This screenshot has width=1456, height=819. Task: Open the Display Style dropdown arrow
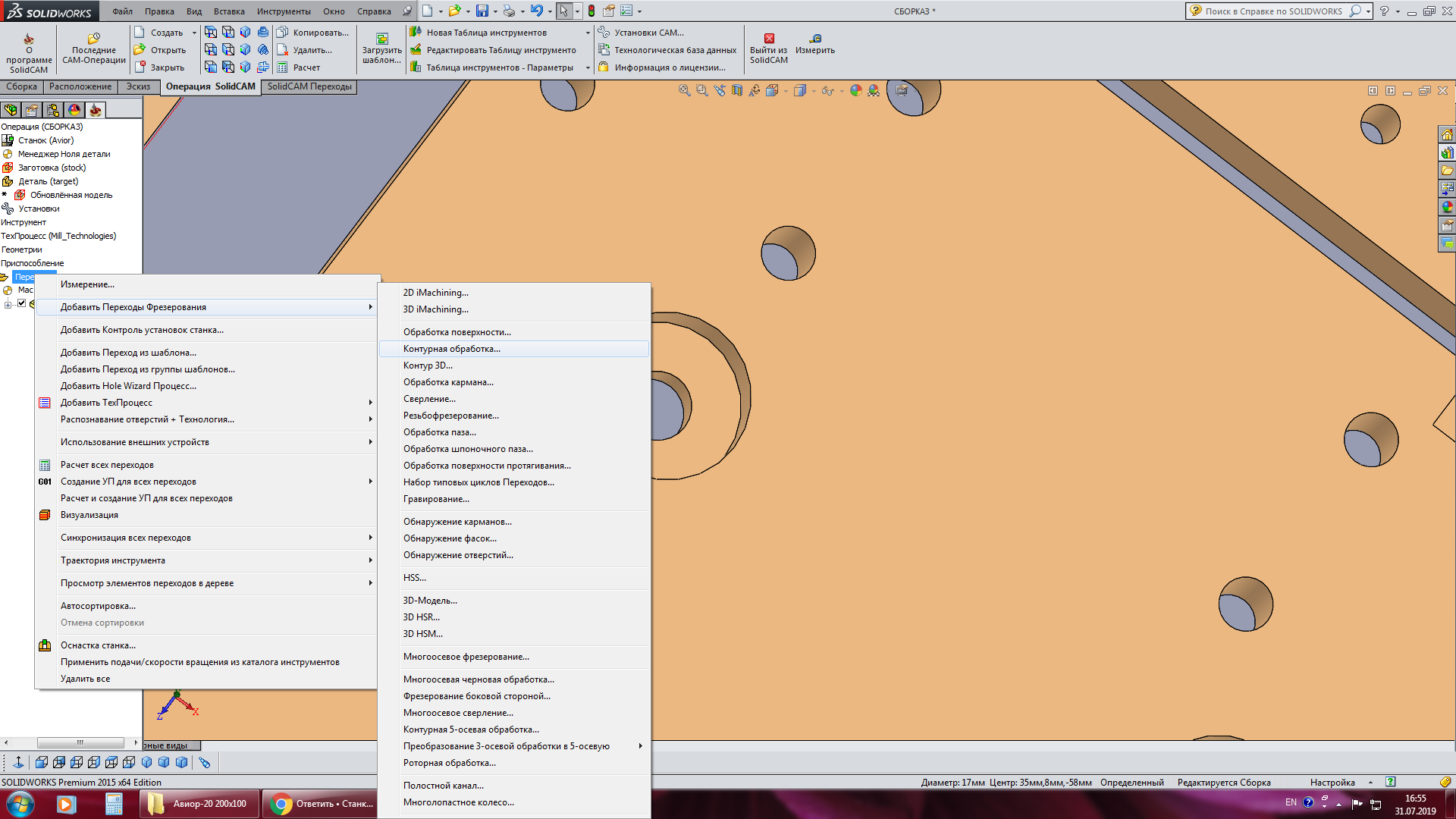click(x=814, y=91)
